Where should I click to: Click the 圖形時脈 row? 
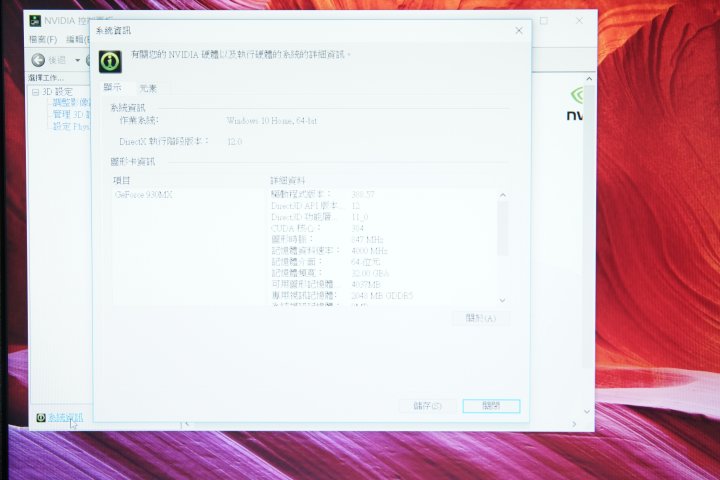[x=327, y=239]
